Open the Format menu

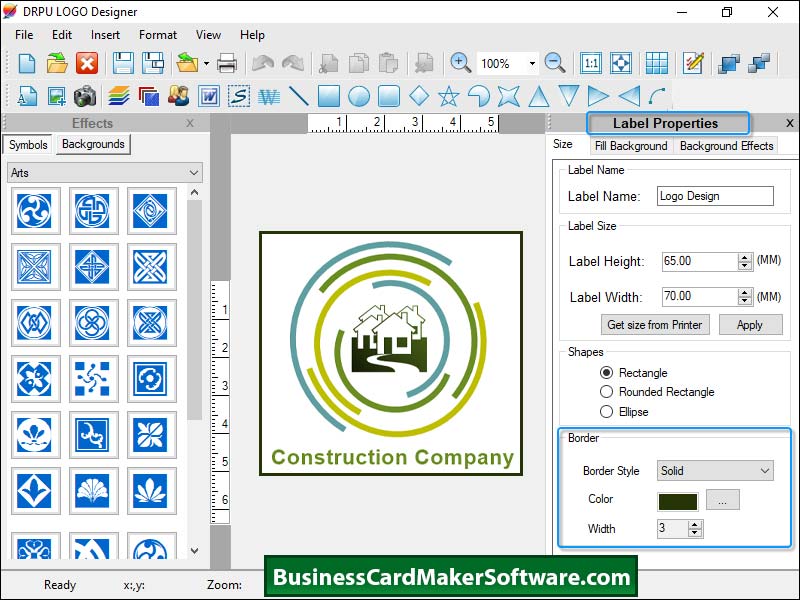[158, 35]
